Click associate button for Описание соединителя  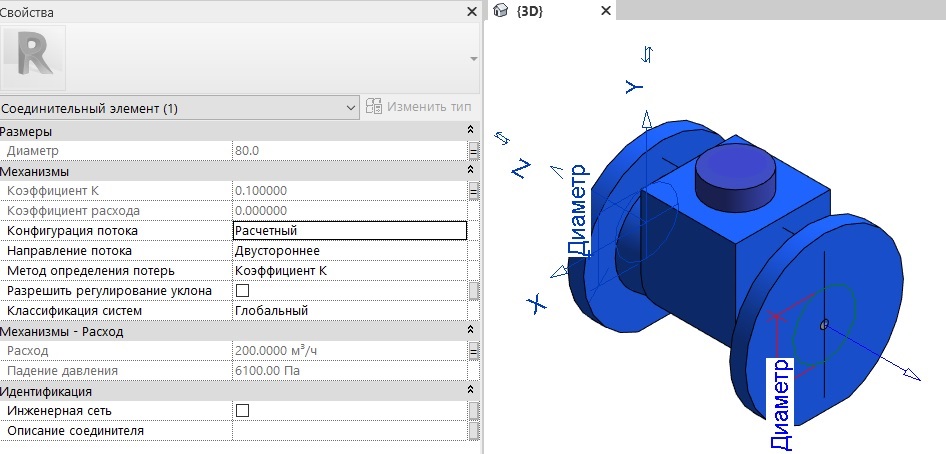pyautogui.click(x=474, y=431)
